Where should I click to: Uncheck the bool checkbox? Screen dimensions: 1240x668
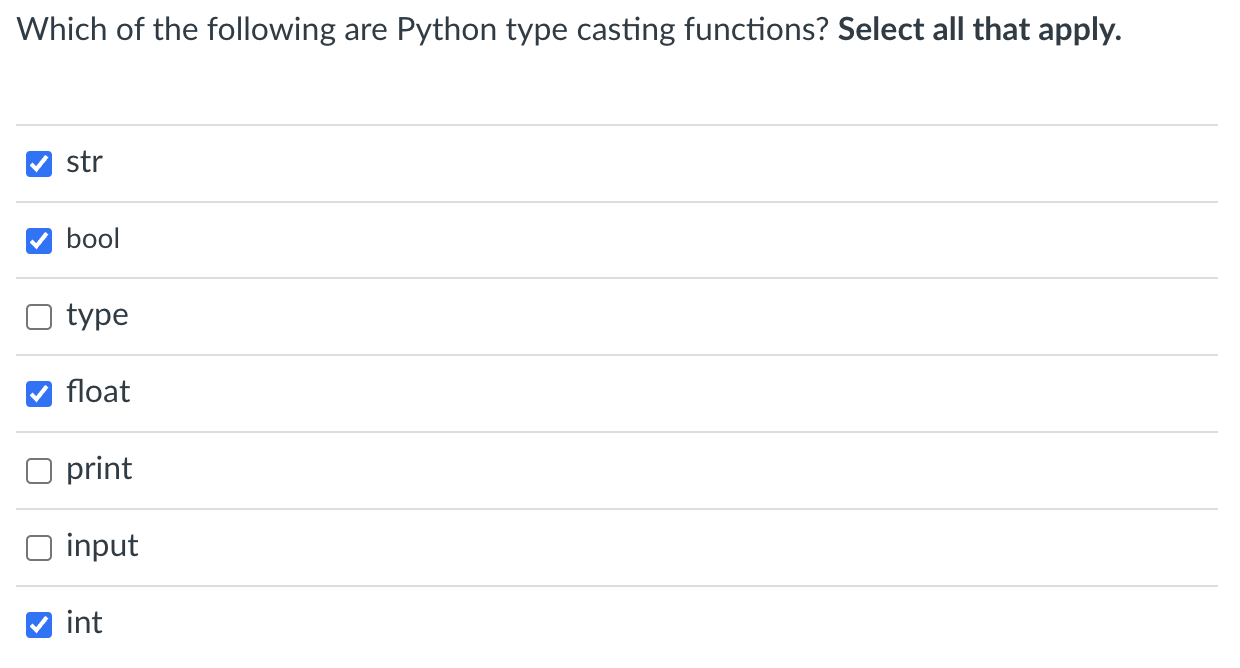coord(38,240)
